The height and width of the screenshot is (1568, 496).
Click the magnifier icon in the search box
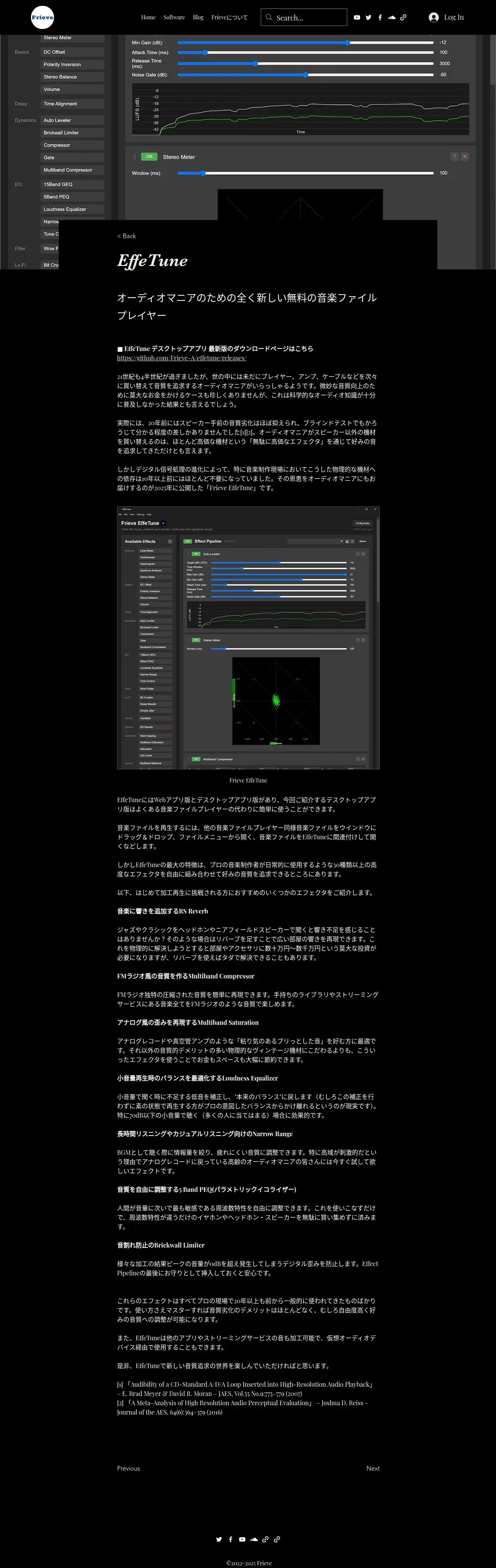pyautogui.click(x=268, y=18)
